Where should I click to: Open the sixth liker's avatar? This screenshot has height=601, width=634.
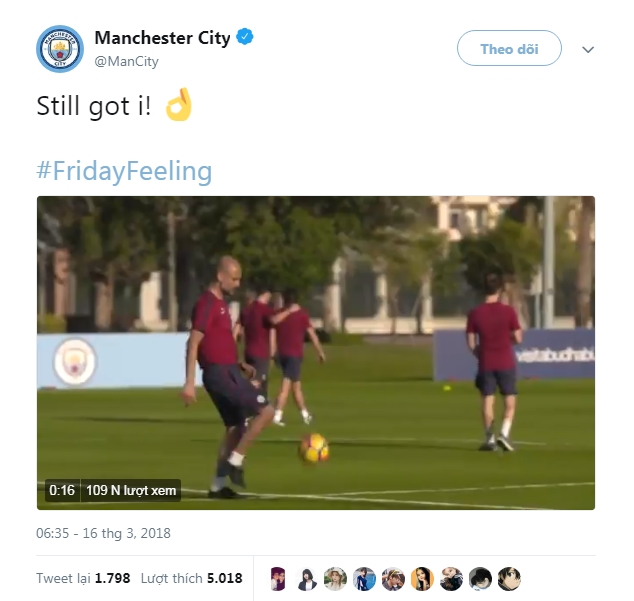[x=422, y=579]
